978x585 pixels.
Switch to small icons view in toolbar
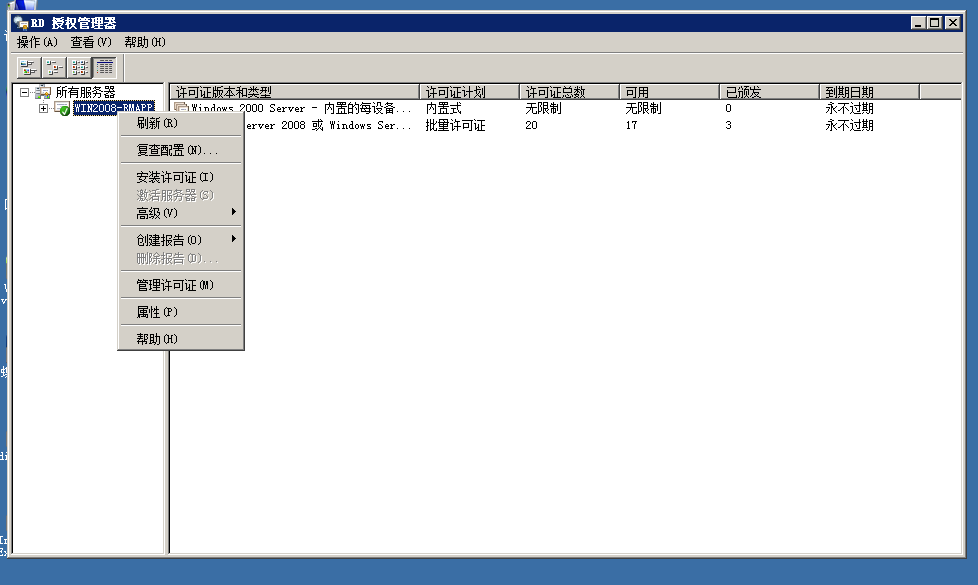click(x=54, y=67)
